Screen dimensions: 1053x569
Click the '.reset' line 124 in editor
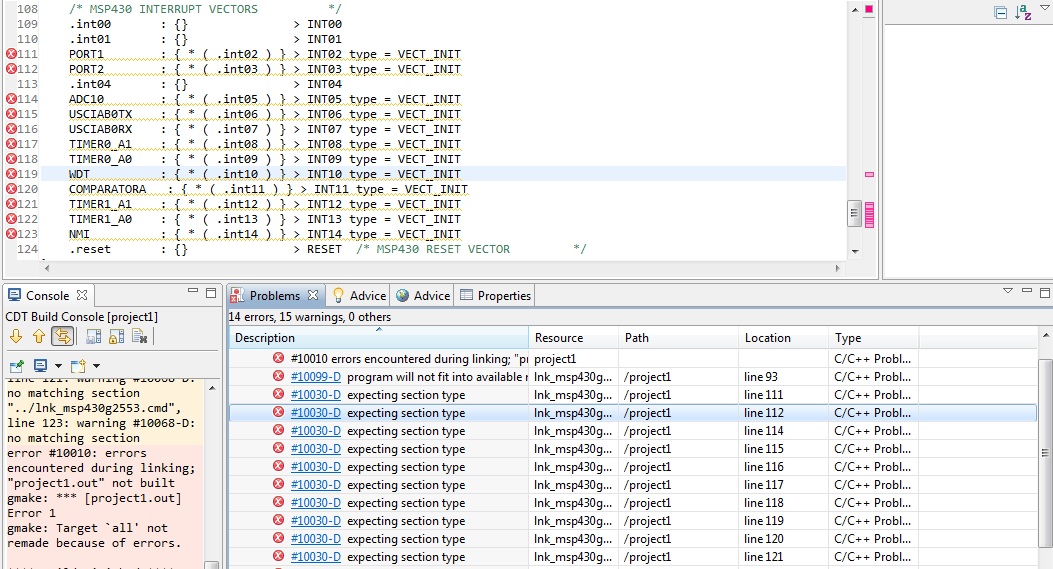[443, 249]
